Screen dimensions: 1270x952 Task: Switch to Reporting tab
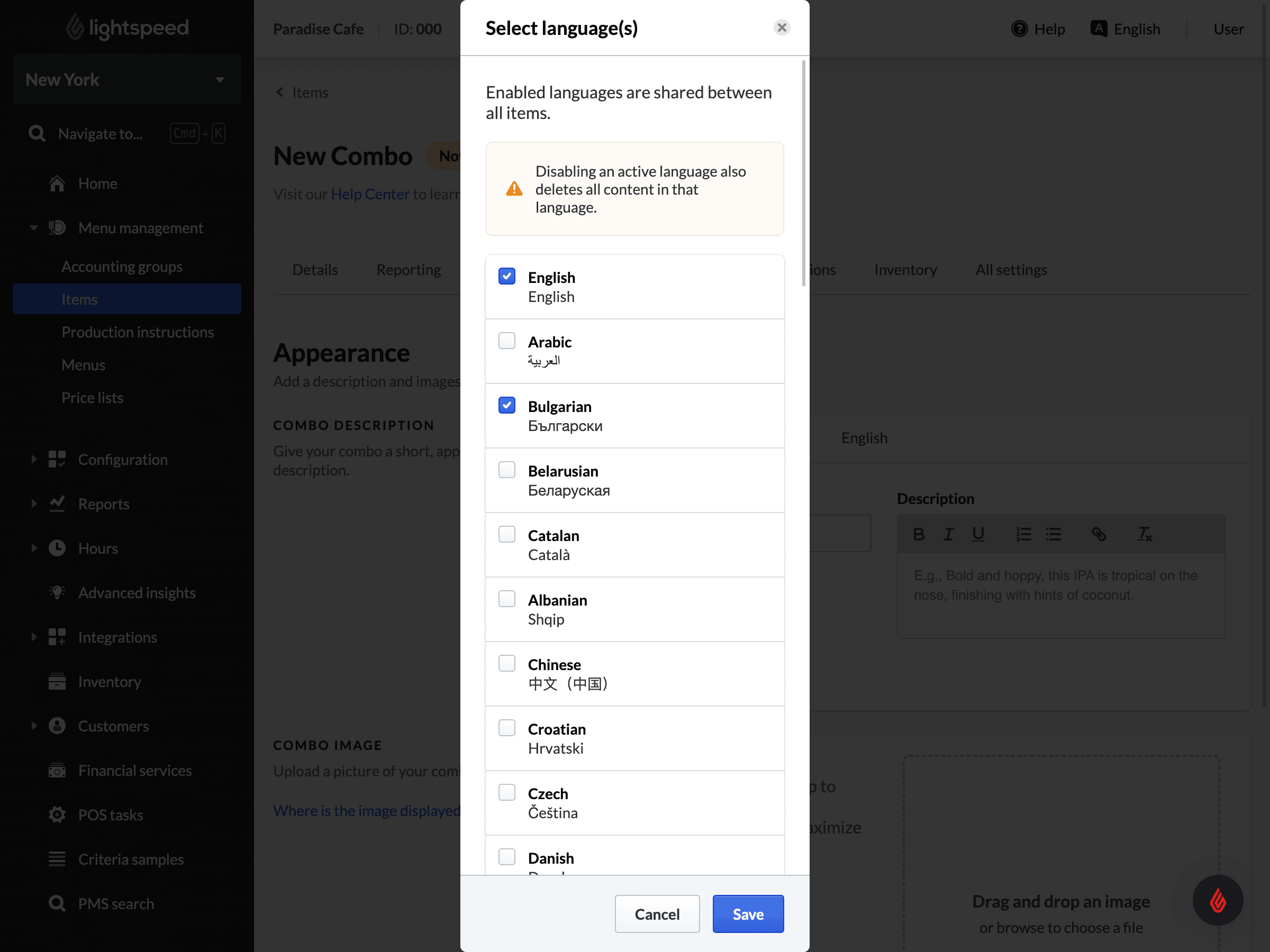pos(409,270)
